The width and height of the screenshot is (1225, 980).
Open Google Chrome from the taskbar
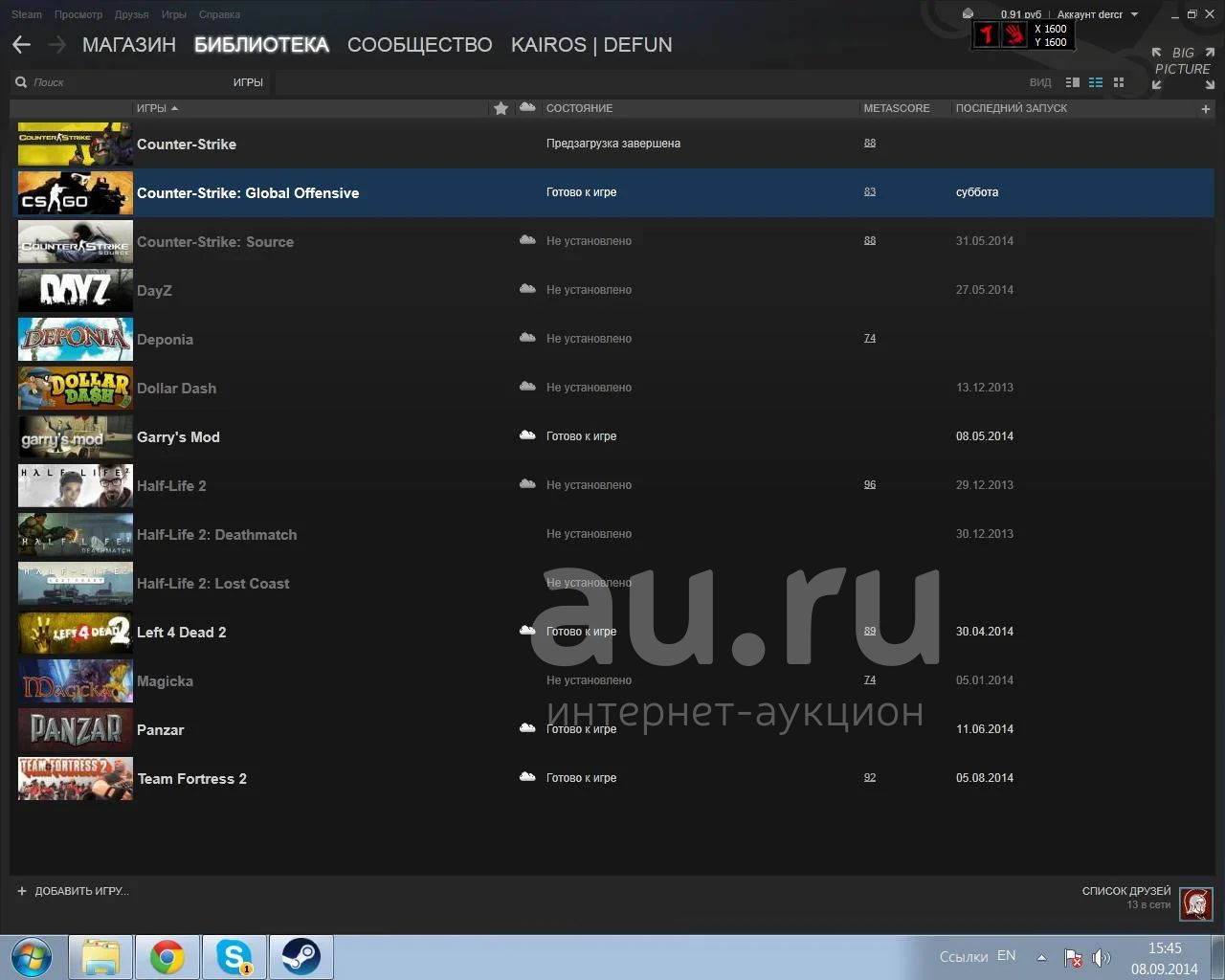point(167,956)
